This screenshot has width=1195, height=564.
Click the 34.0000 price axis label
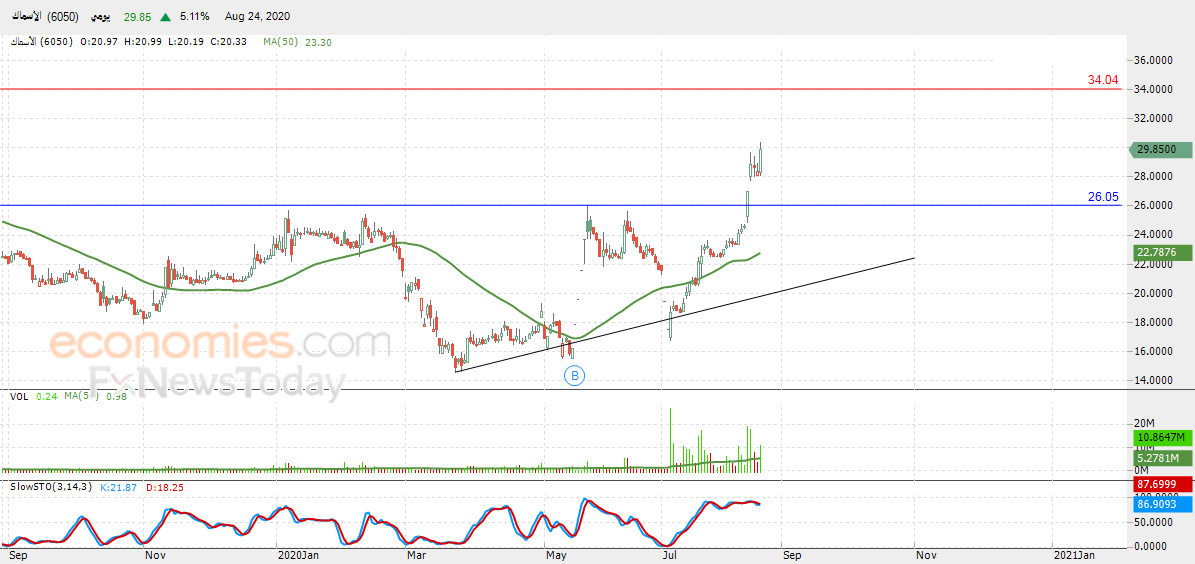coord(1153,89)
